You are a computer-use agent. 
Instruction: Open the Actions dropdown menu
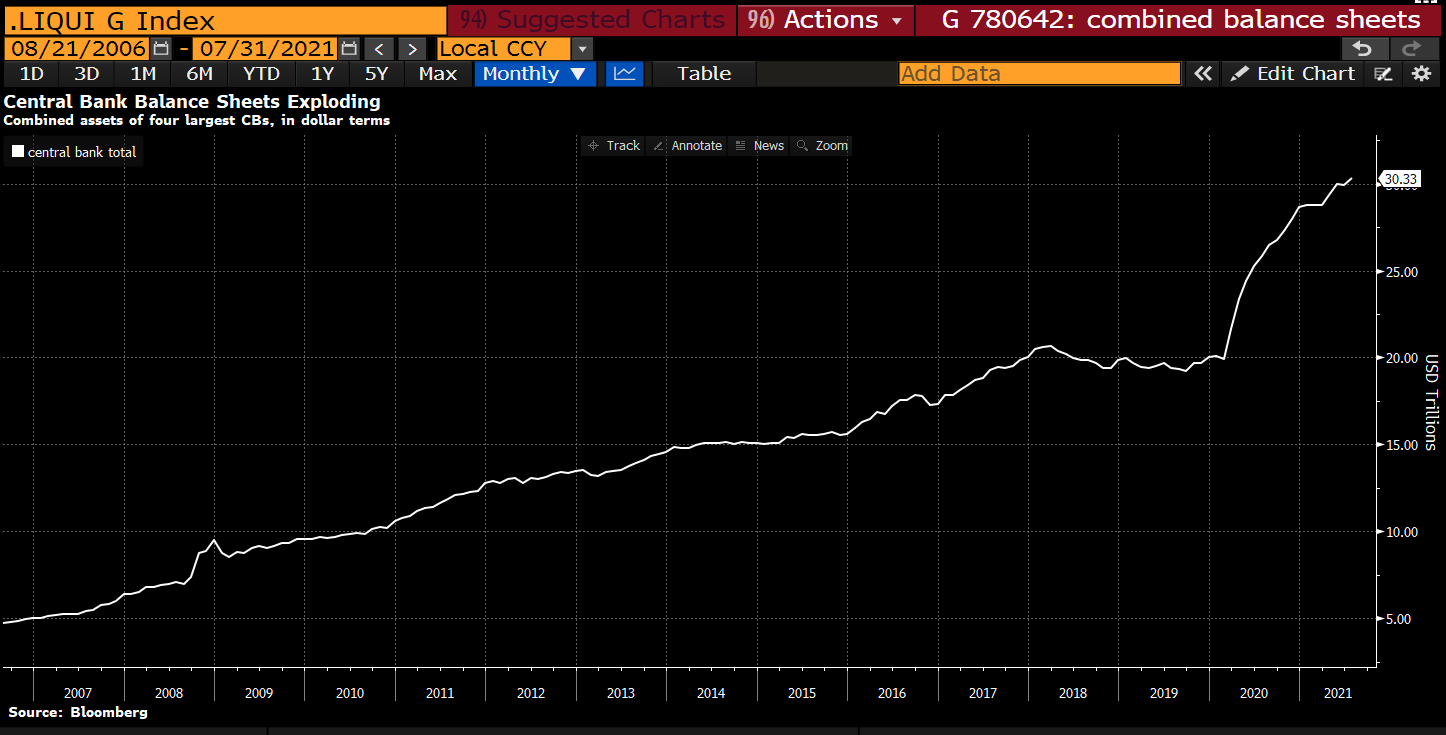coord(825,20)
